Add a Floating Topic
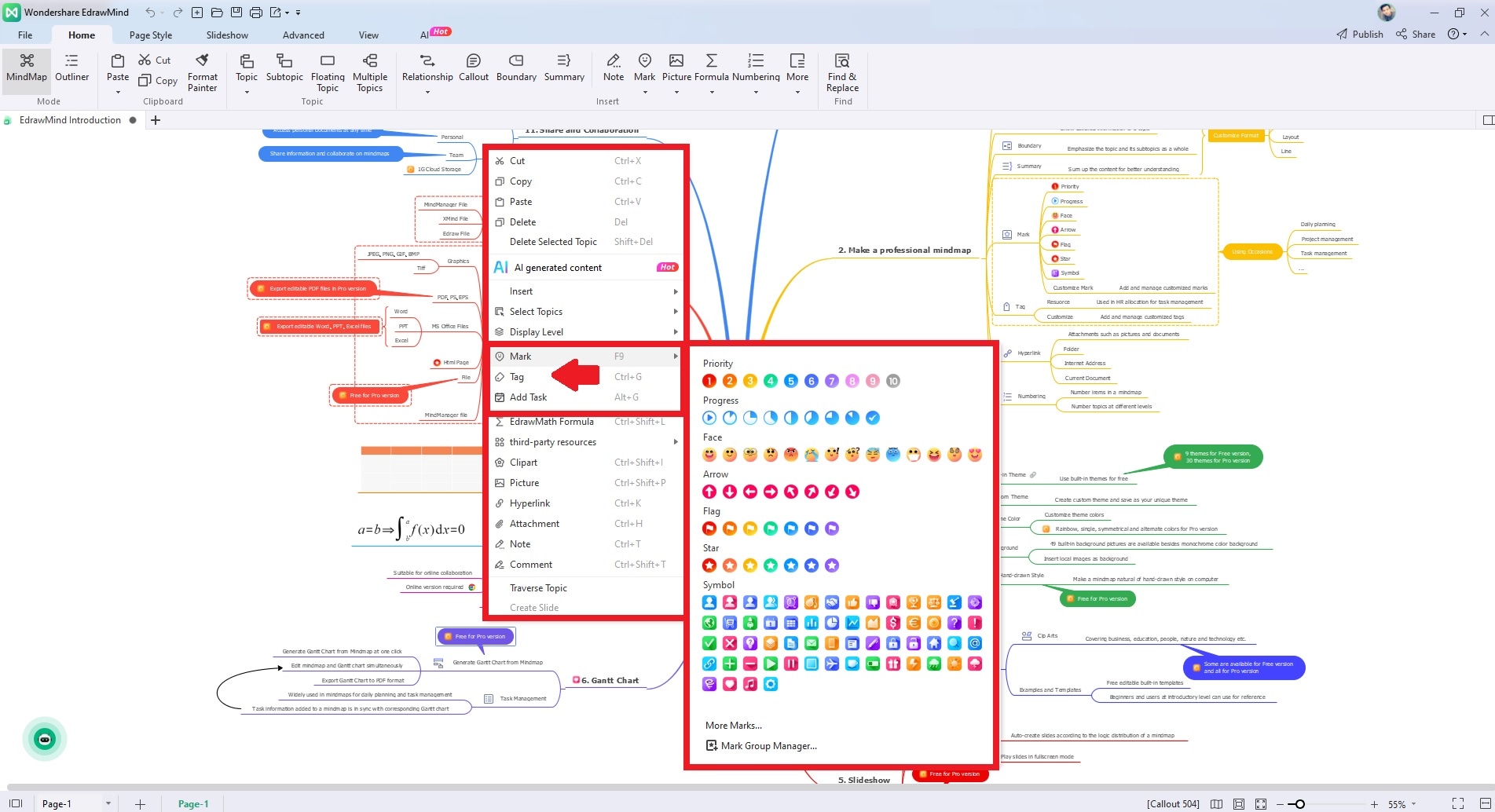The height and width of the screenshot is (812, 1495). (328, 72)
